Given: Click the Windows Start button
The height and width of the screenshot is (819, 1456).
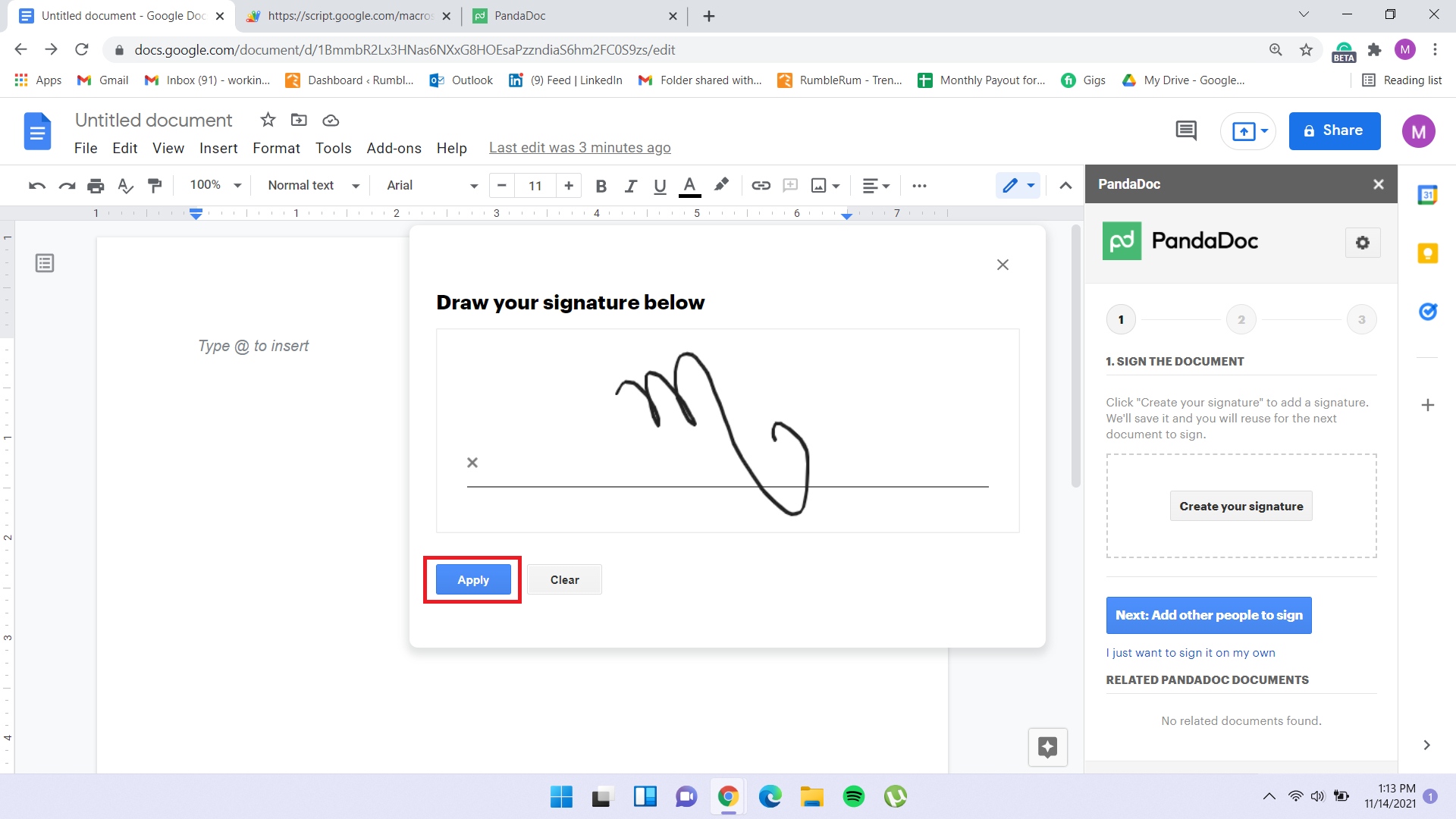Looking at the screenshot, I should click(561, 796).
